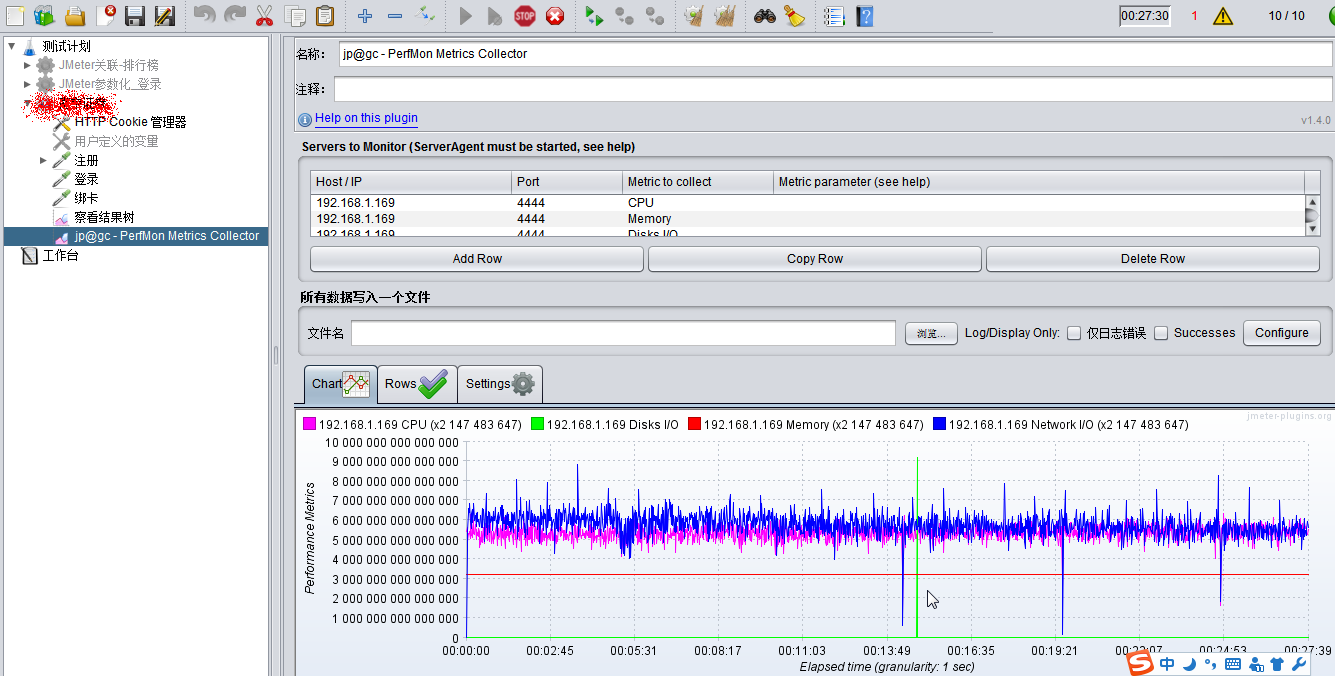Select HTTP Cookie 管理器 in tree
The width and height of the screenshot is (1335, 676).
(x=130, y=122)
